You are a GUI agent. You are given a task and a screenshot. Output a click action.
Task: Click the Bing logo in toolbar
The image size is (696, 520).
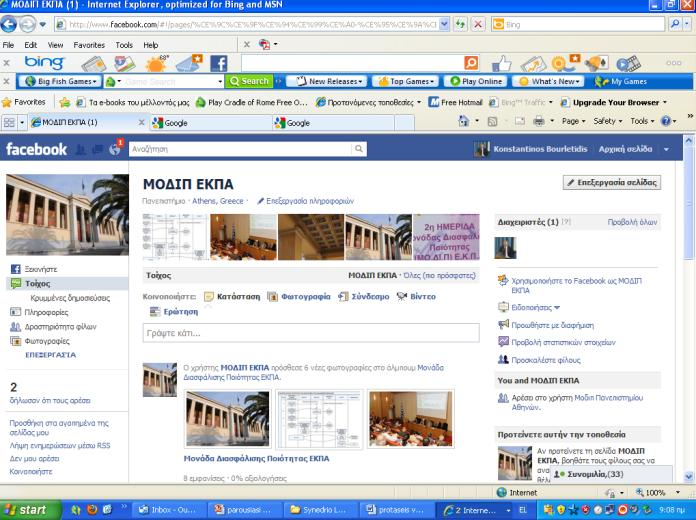click(x=44, y=63)
